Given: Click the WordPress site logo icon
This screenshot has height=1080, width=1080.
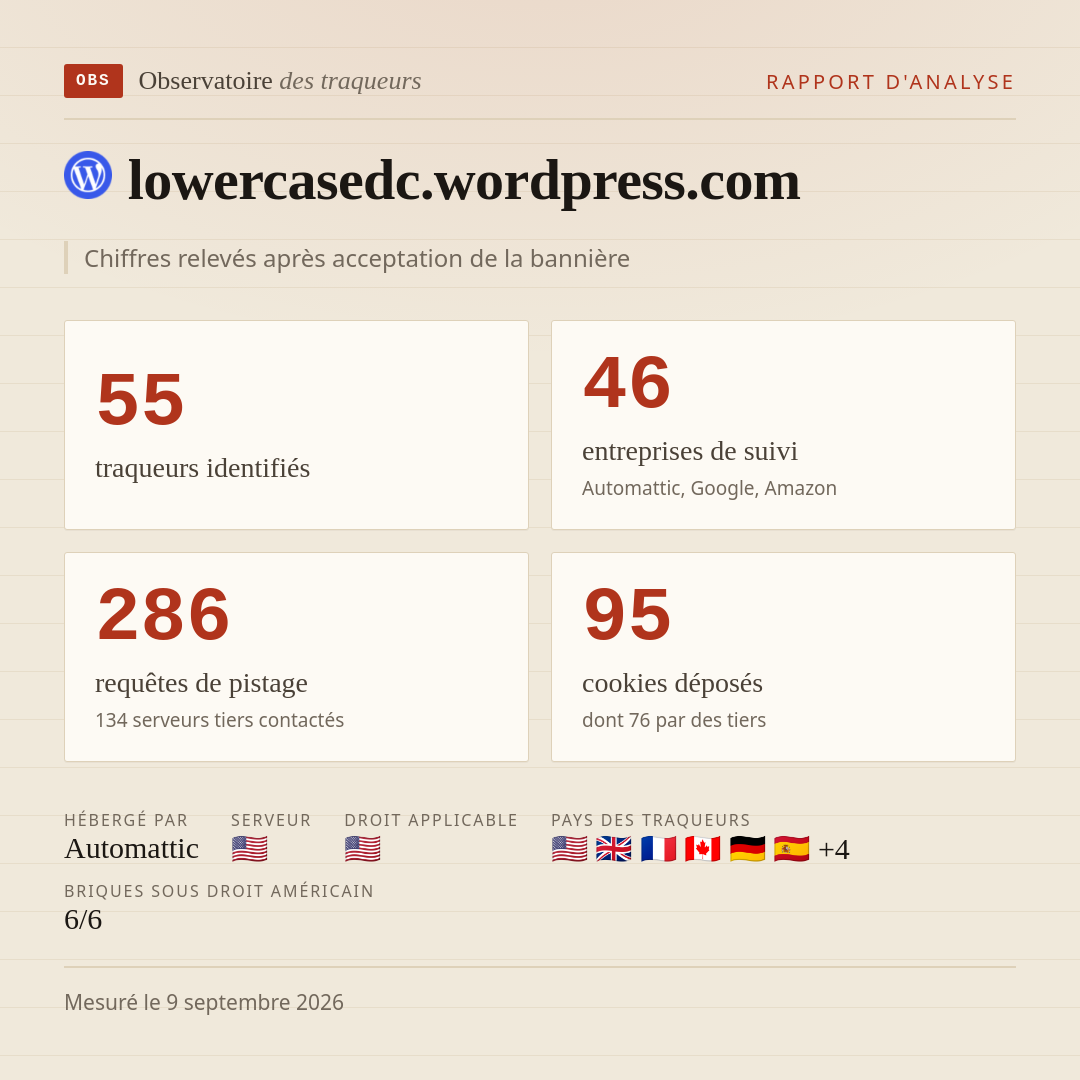Looking at the screenshot, I should [x=88, y=175].
